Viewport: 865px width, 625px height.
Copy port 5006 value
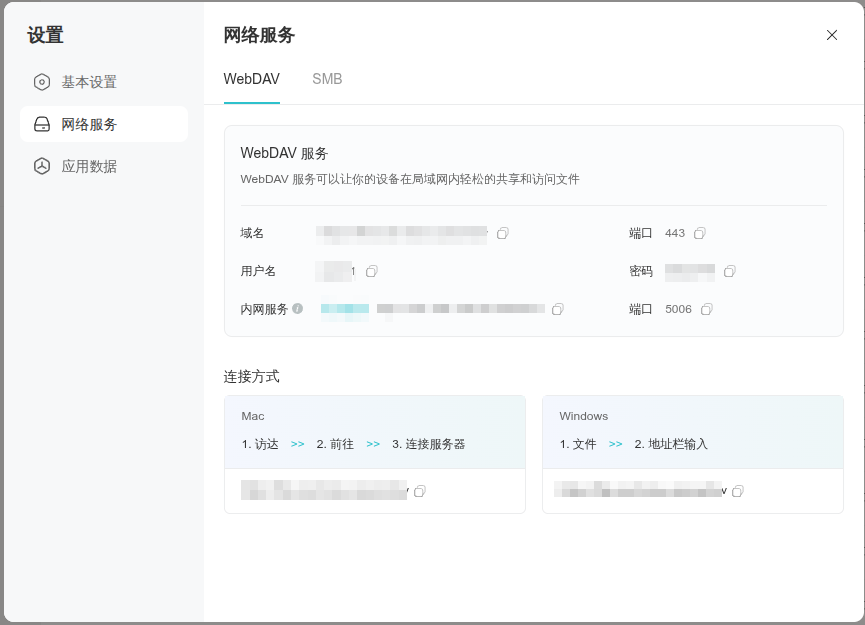[707, 309]
